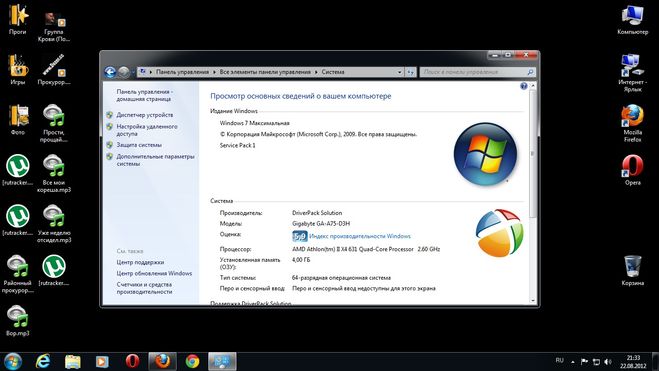Open the Action Center flag tray icon
The height and width of the screenshot is (371, 659).
[x=584, y=361]
